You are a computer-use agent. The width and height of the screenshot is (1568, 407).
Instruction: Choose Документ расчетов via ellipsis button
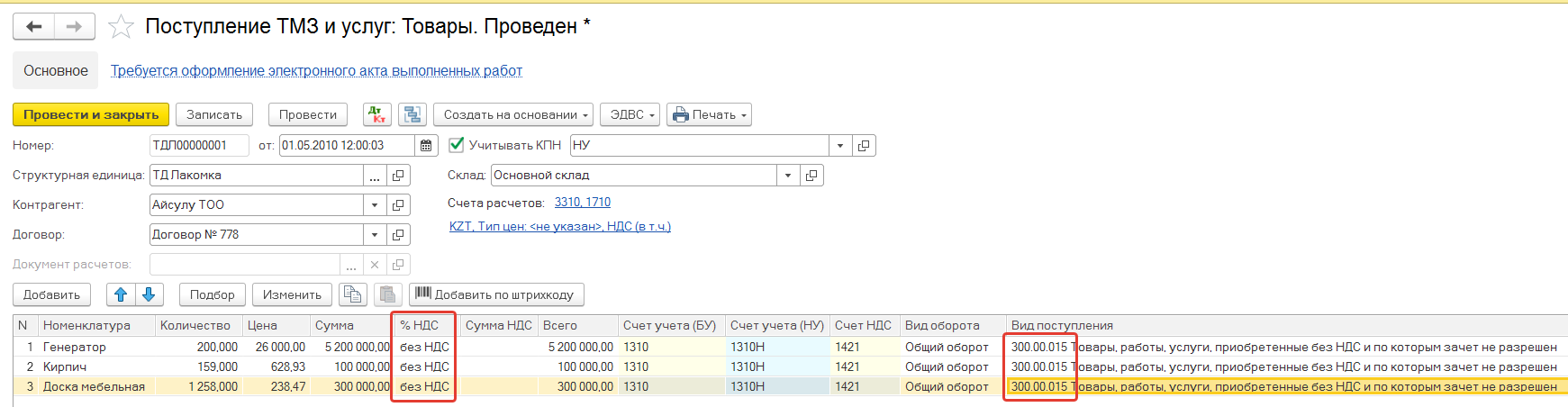(351, 264)
